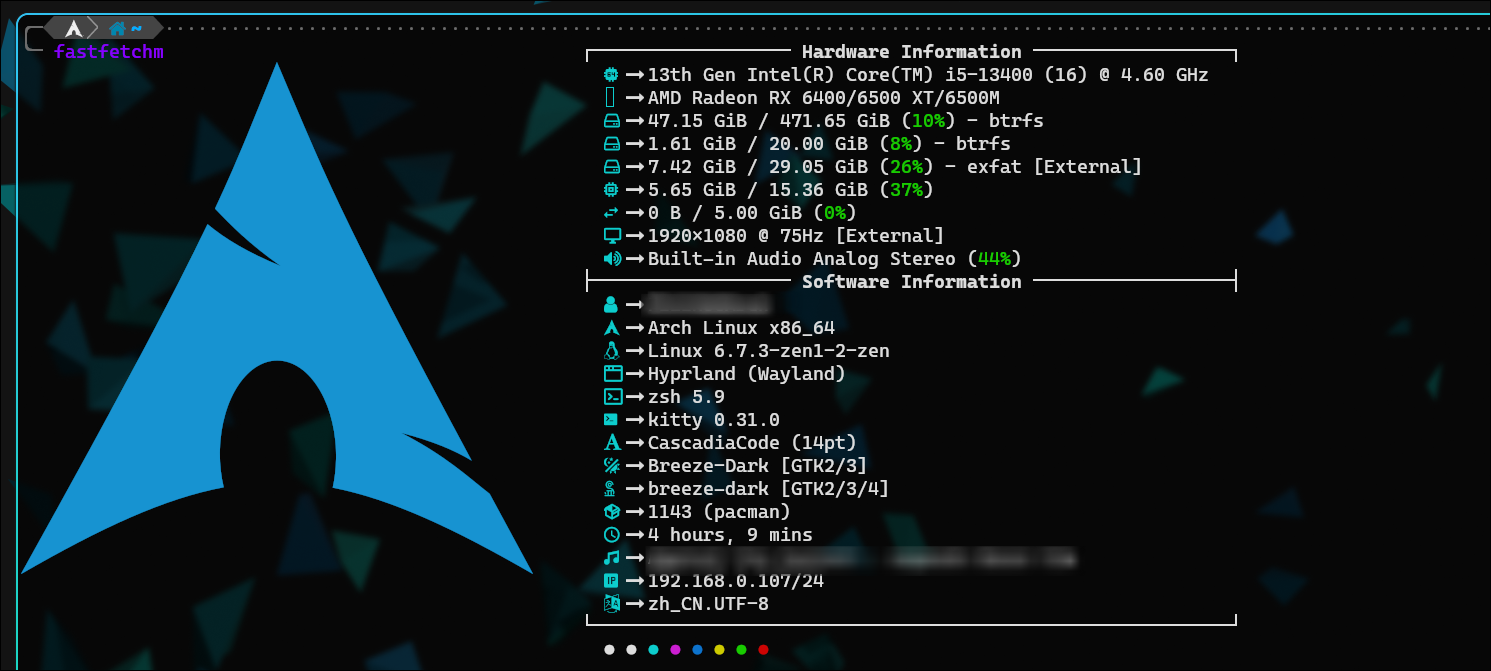
Task: Click the Arch logo in the shell prompt
Action: click(x=74, y=29)
